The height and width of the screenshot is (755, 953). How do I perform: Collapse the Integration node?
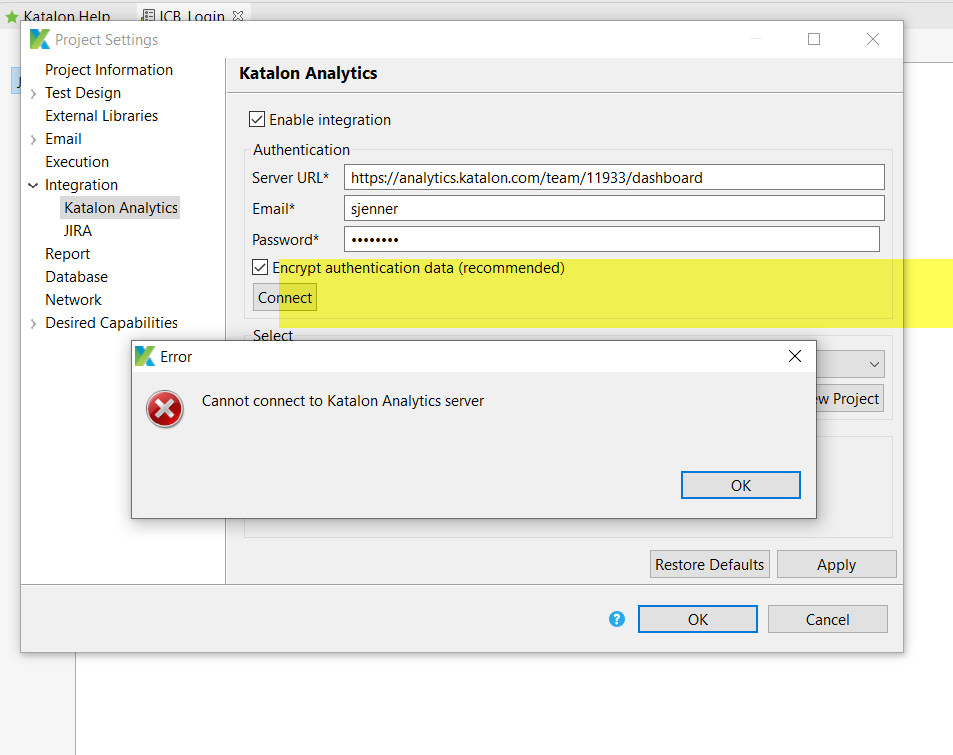pos(33,185)
